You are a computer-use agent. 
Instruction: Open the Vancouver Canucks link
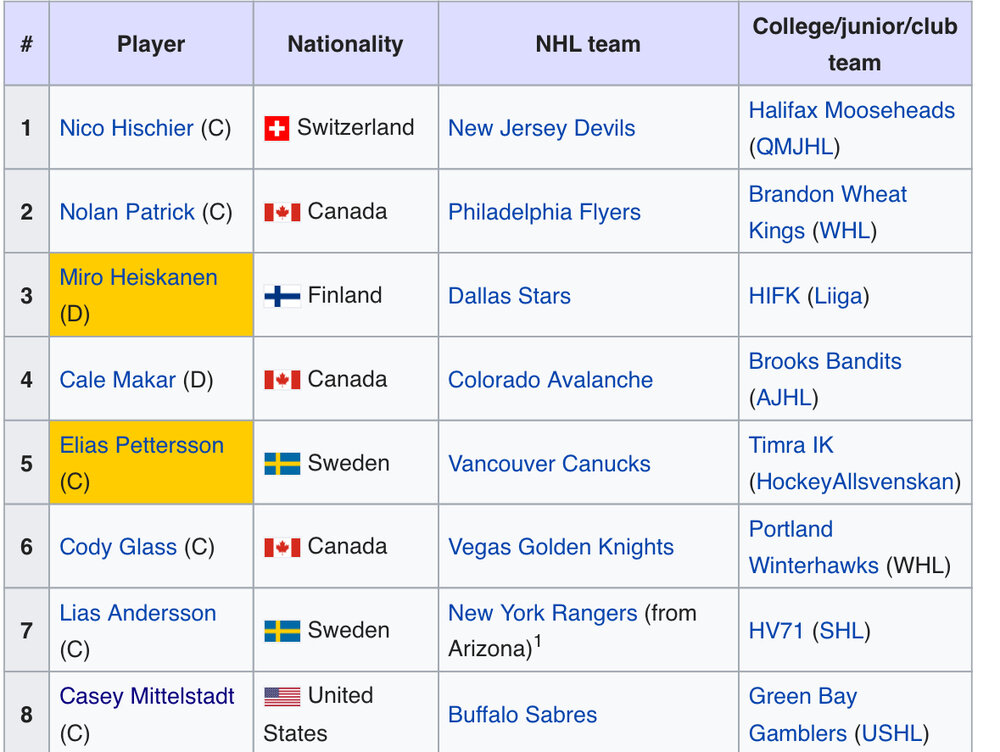click(x=549, y=464)
